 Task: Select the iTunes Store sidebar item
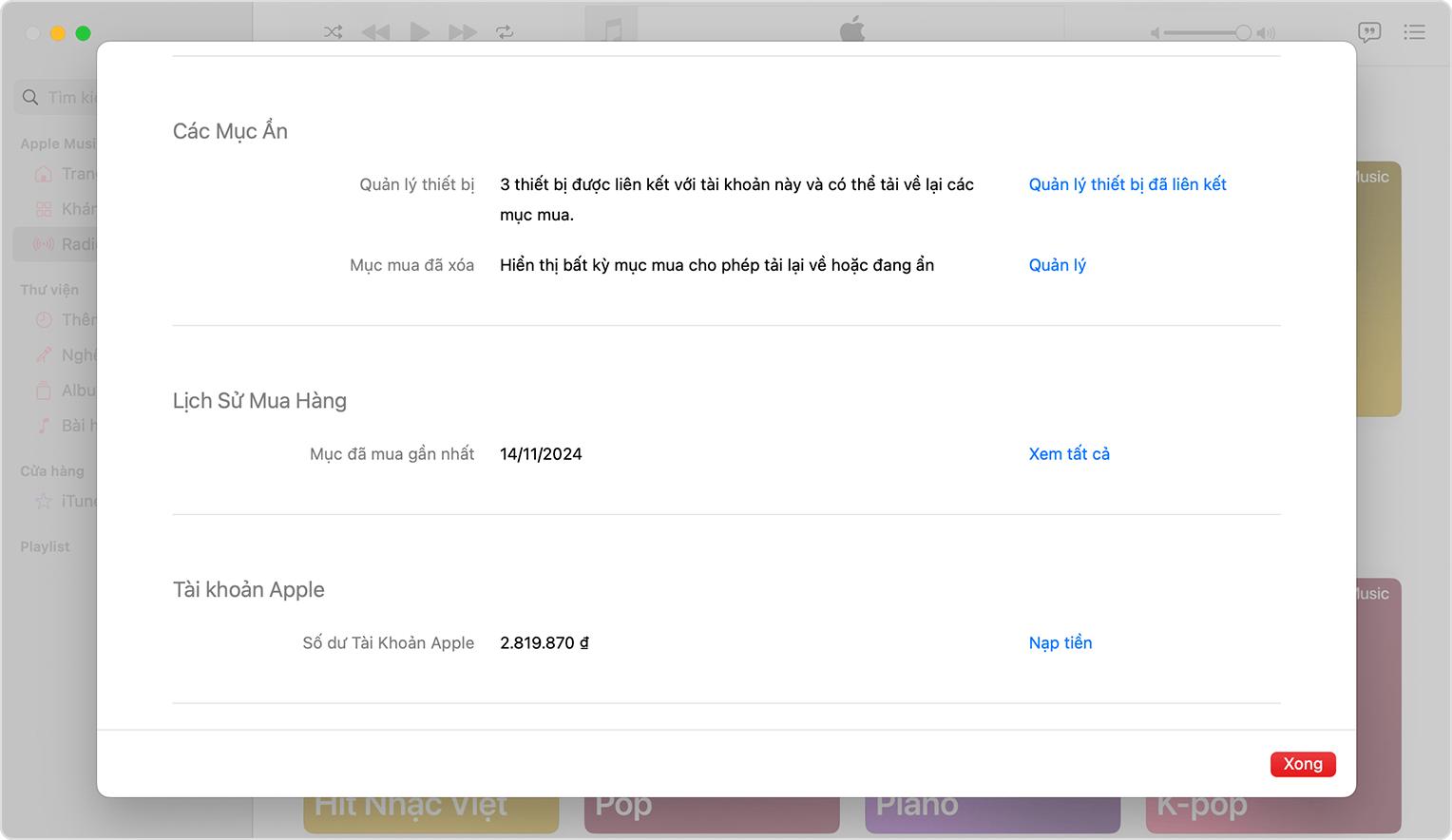pyautogui.click(x=67, y=501)
